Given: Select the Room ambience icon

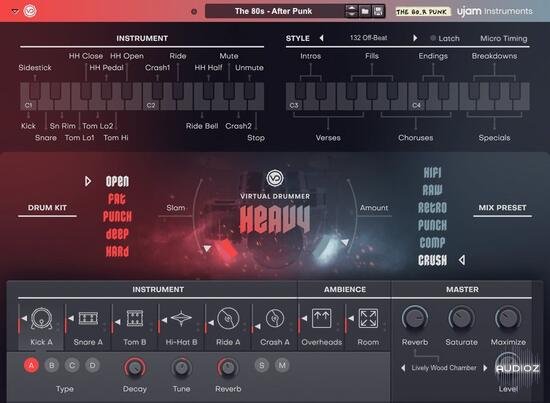Looking at the screenshot, I should 368,318.
